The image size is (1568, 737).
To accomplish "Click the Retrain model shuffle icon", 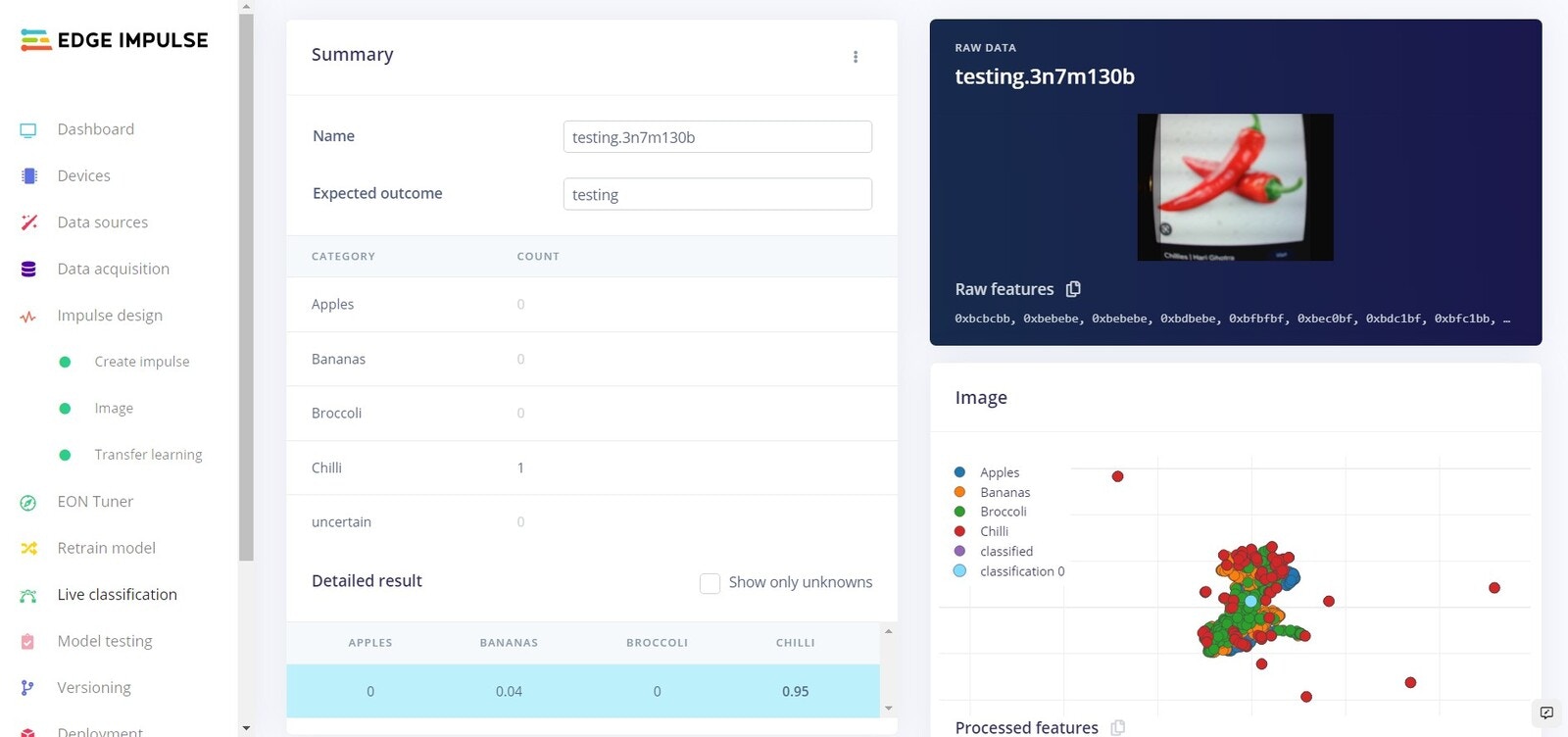I will tap(28, 548).
